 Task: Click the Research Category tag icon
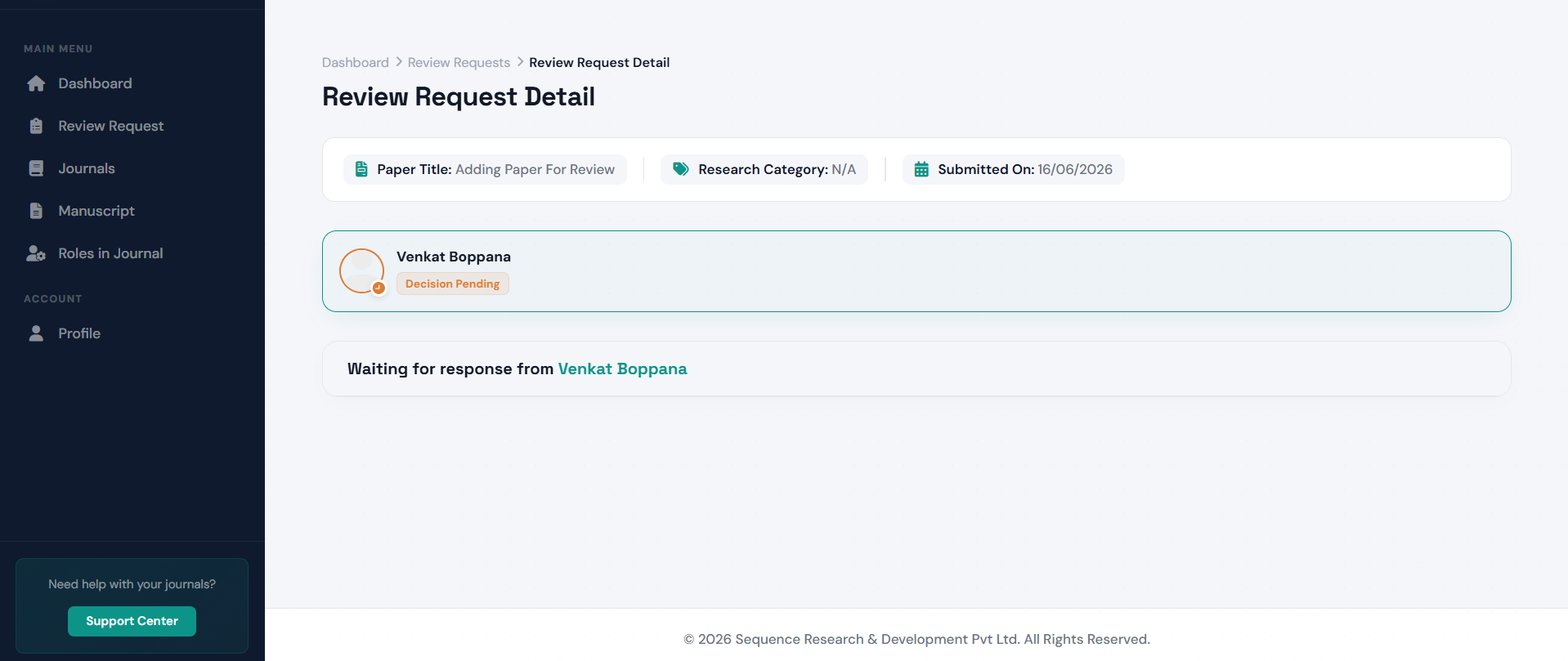click(680, 169)
